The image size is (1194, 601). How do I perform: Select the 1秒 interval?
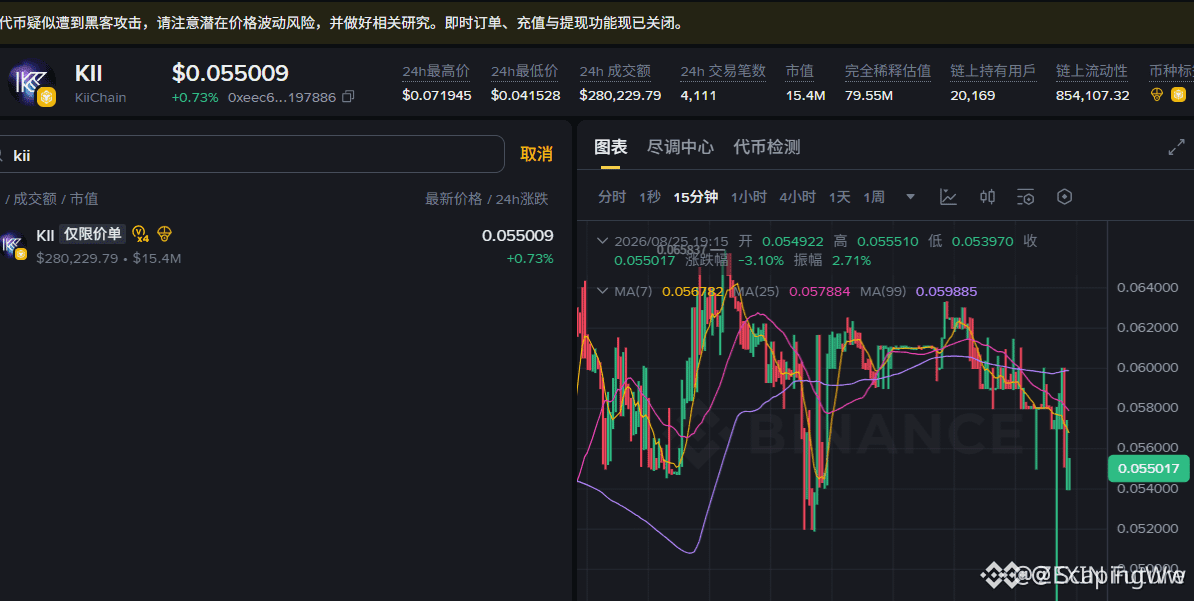coord(650,197)
